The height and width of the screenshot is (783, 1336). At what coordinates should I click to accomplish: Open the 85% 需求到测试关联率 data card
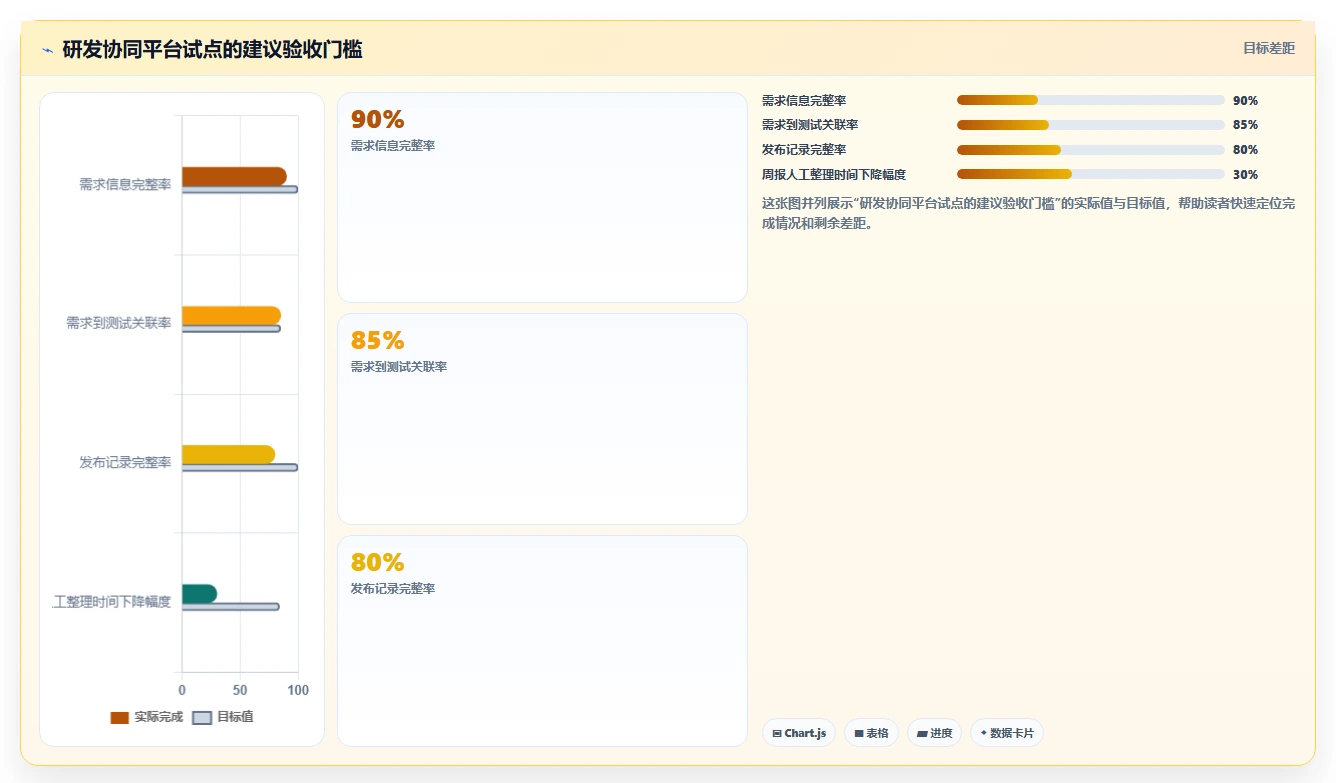click(542, 419)
